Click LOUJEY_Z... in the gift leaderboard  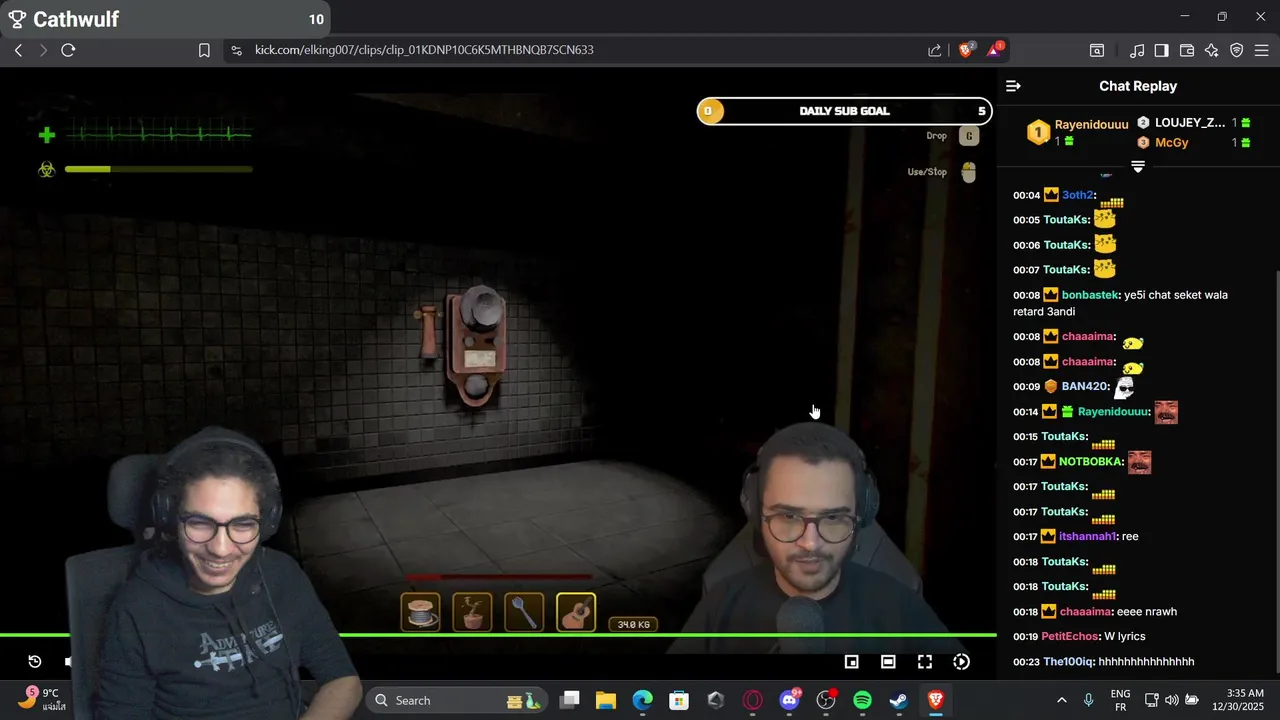pos(1190,123)
